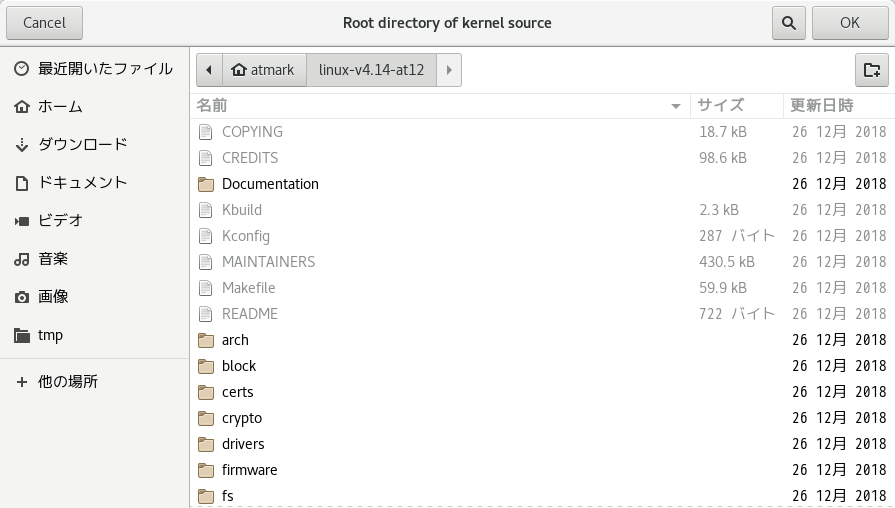This screenshot has height=508, width=895.
Task: Open the Videos (ビデオ) sidebar location
Action: tap(60, 221)
